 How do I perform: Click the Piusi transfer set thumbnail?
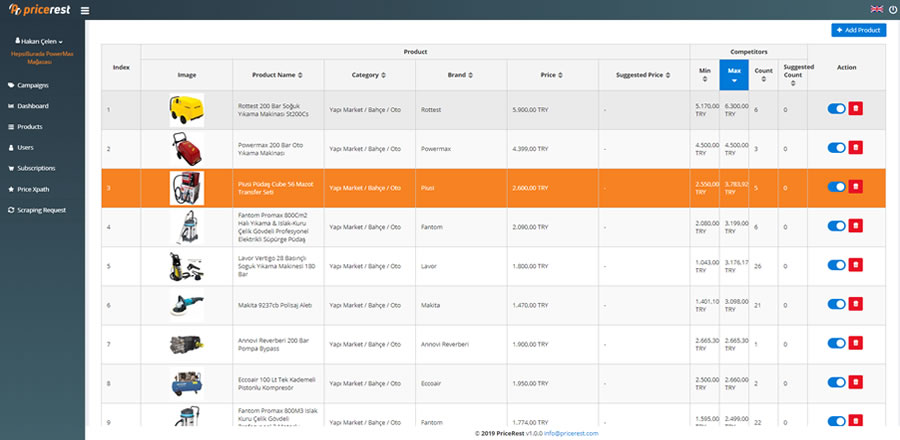(187, 188)
